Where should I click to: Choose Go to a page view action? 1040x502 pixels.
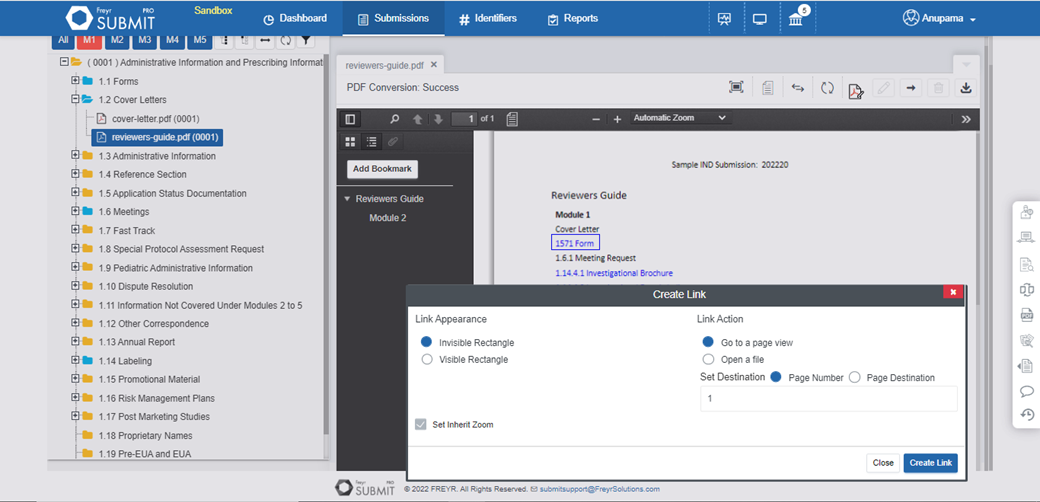pos(708,343)
